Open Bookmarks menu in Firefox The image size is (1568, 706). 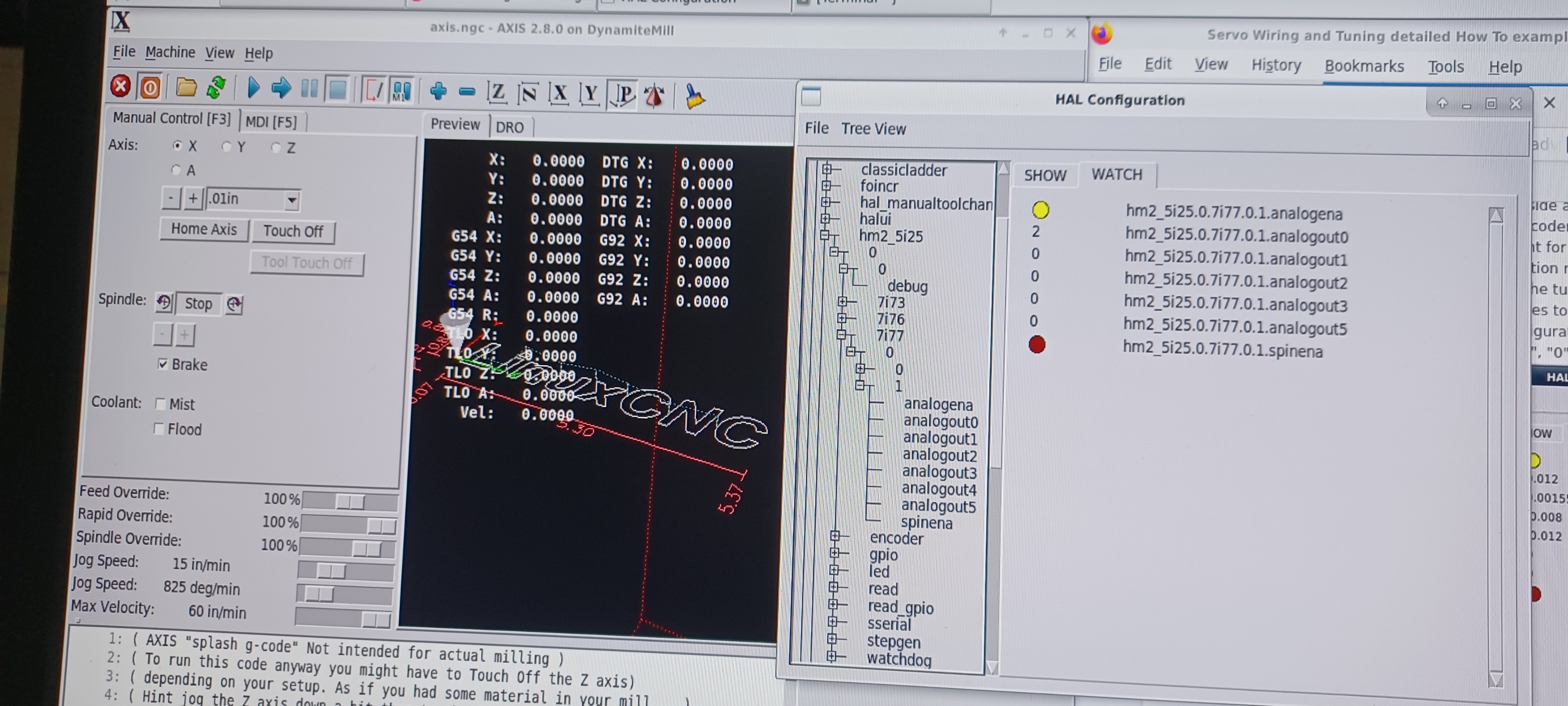click(x=1364, y=66)
